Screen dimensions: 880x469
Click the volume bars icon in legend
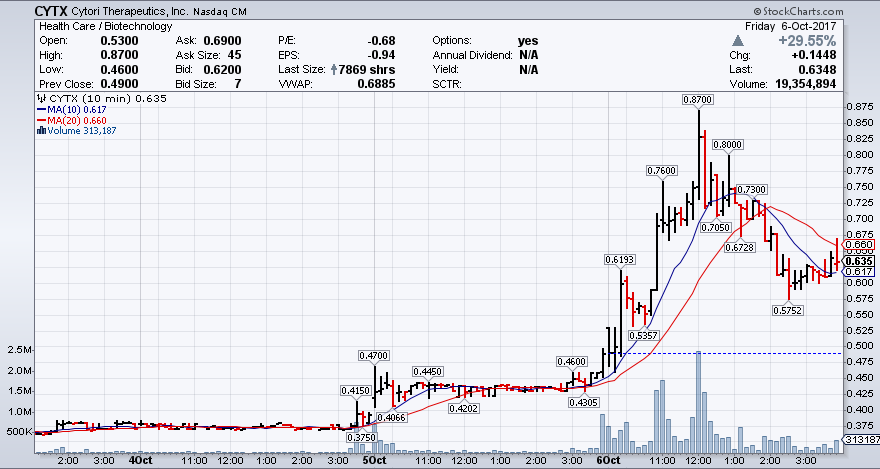coord(39,130)
